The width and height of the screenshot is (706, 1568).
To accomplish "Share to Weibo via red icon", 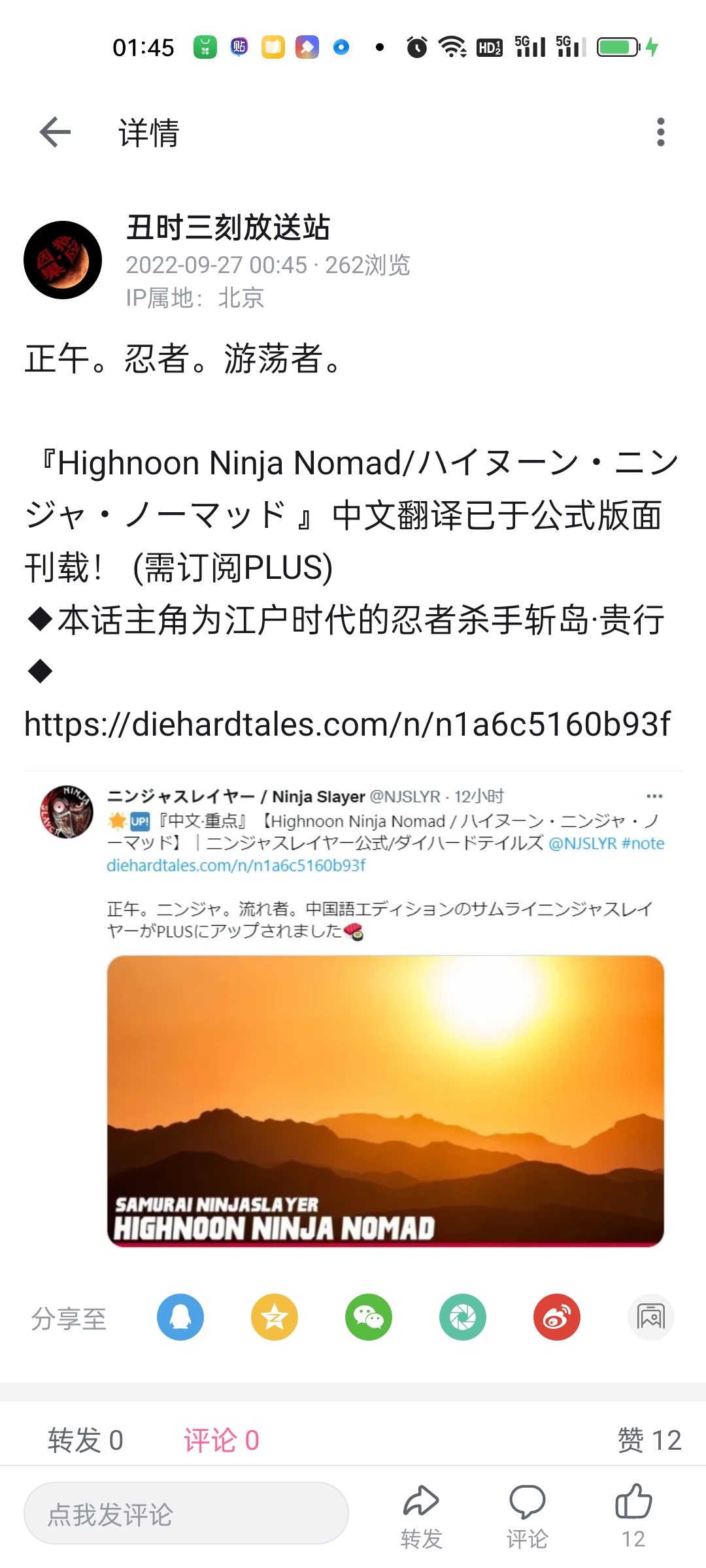I will tap(557, 1317).
